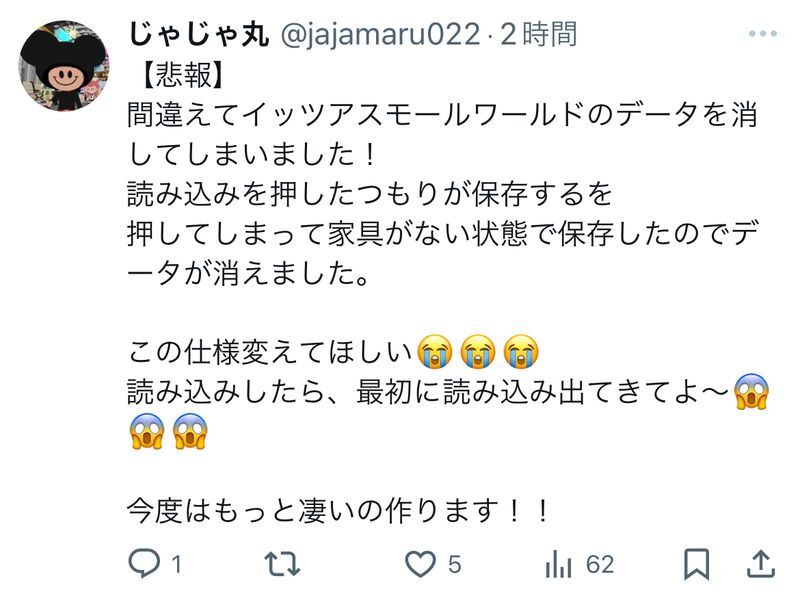Click the reply count 1
The image size is (800, 609).
(x=177, y=565)
